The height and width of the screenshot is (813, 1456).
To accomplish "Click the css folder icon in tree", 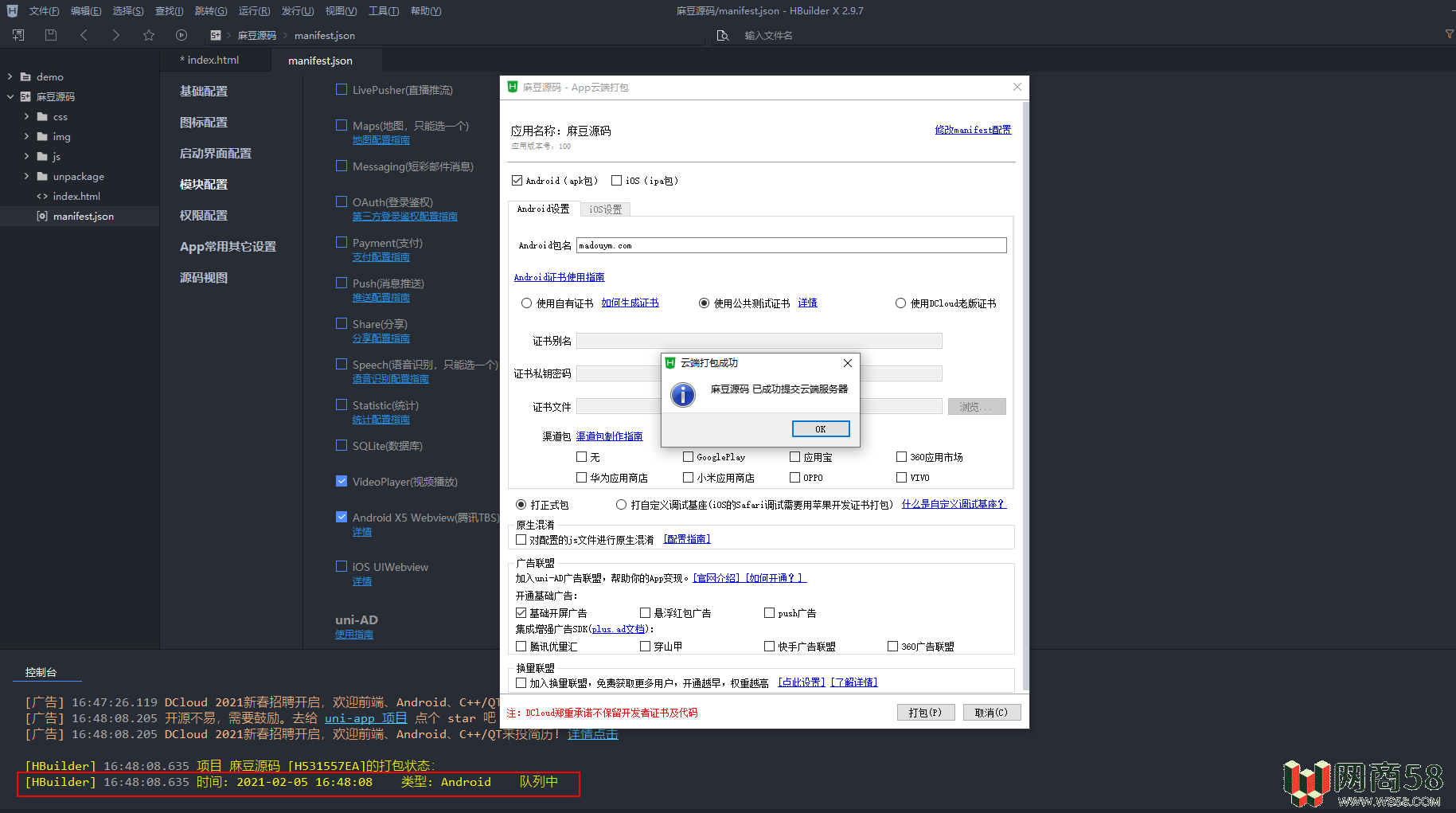I will pyautogui.click(x=42, y=116).
